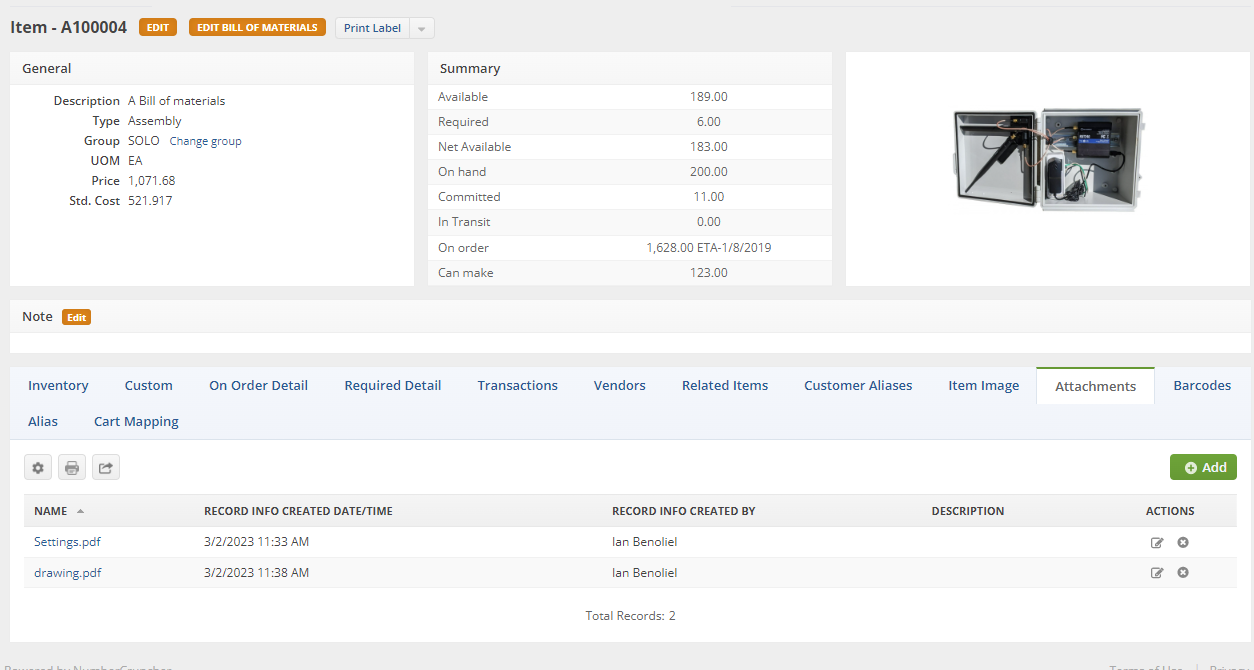
Task: Select the Attachments tab
Action: pyautogui.click(x=1096, y=386)
